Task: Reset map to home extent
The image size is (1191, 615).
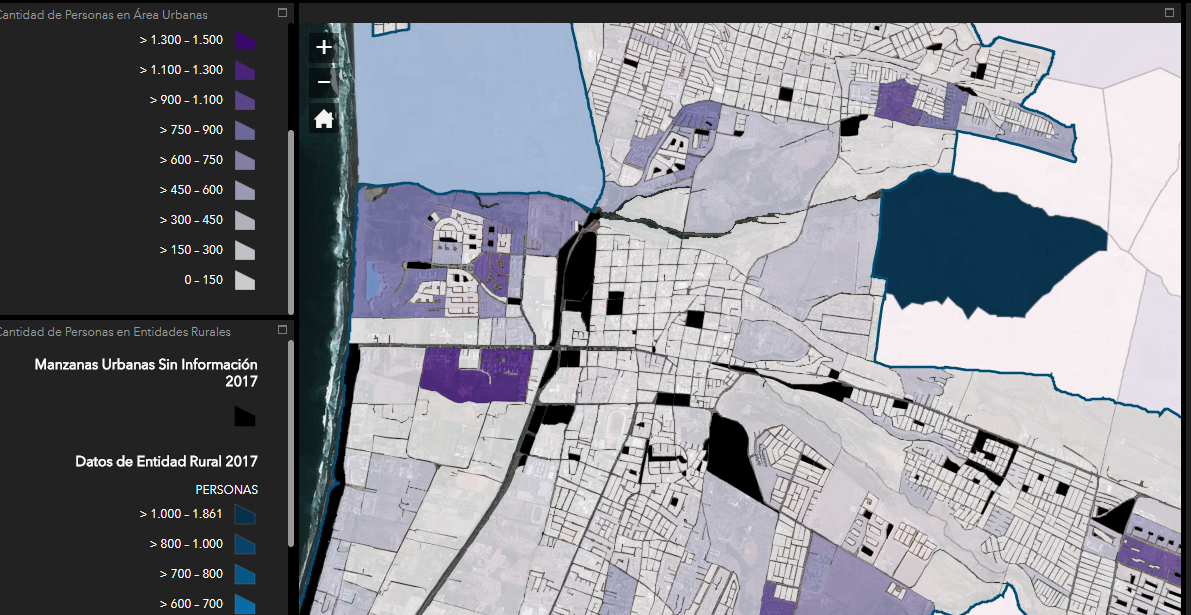Action: coord(323,119)
